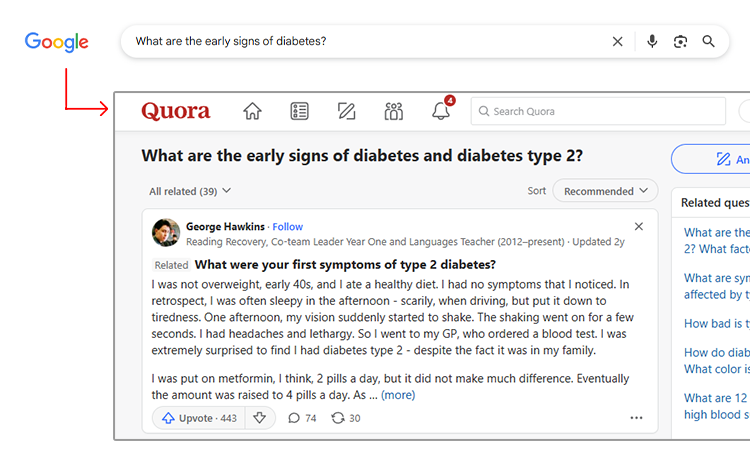Expand the All related (39) dropdown
Image resolution: width=750 pixels, height=450 pixels.
[x=190, y=191]
